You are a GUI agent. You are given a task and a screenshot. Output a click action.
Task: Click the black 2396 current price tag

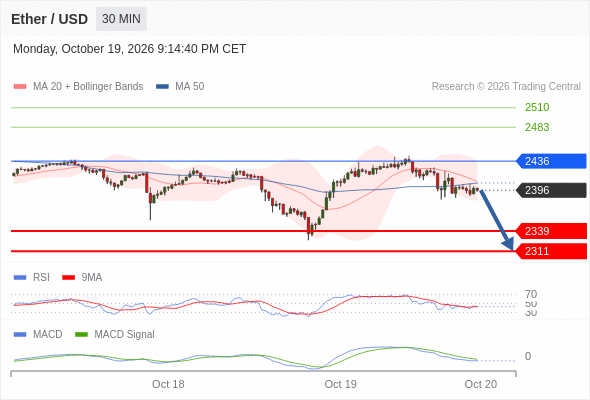pos(551,190)
